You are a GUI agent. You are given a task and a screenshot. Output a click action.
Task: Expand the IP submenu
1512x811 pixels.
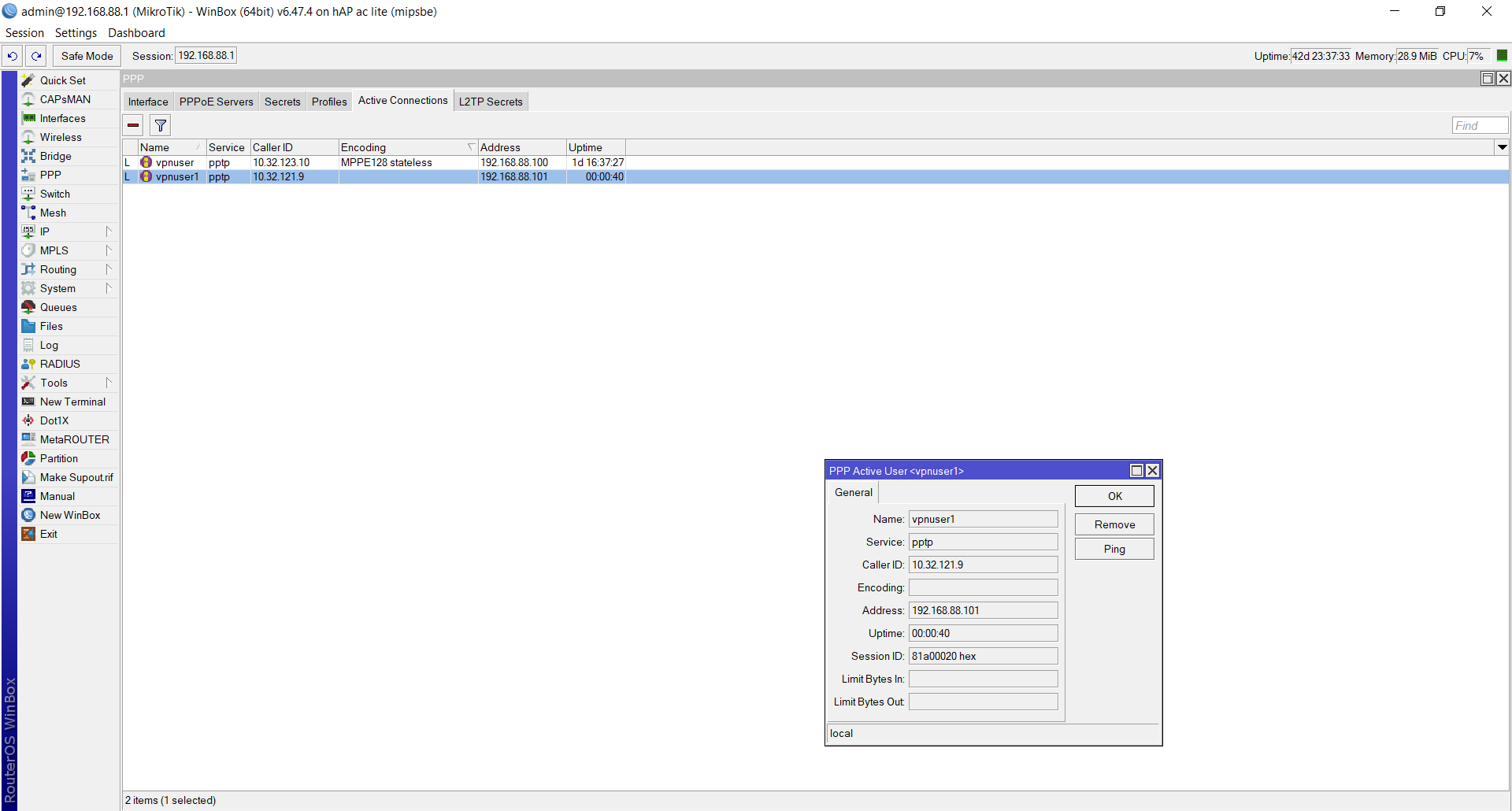point(69,231)
